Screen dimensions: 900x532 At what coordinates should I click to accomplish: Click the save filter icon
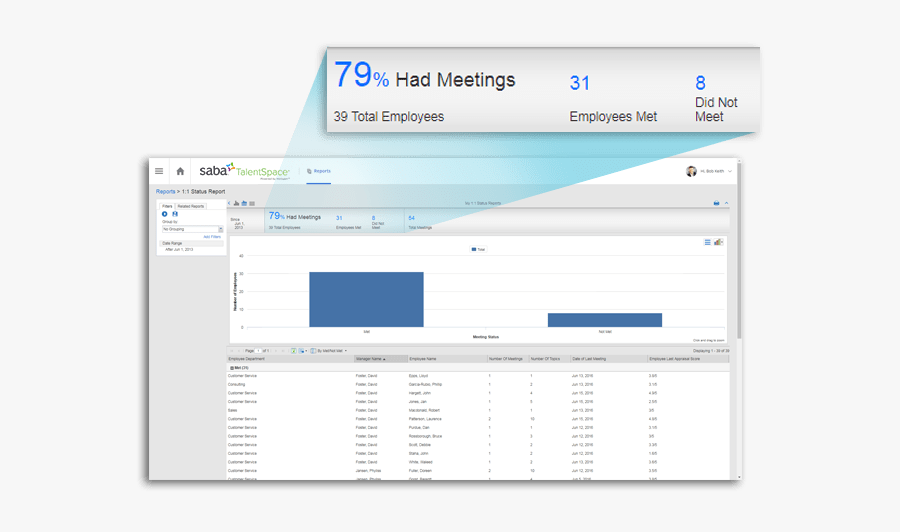[175, 214]
